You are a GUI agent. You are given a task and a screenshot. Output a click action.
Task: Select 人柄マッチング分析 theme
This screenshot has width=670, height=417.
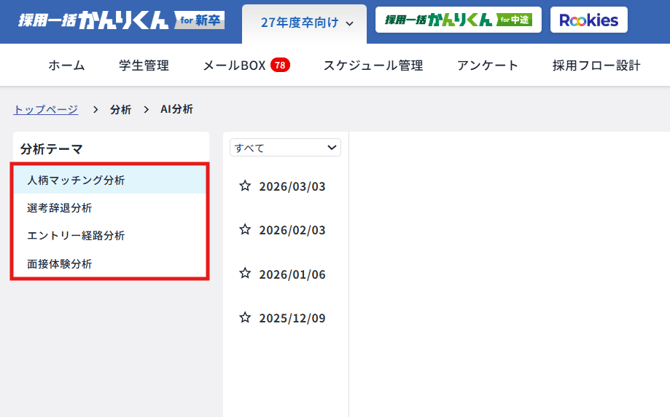(x=76, y=180)
